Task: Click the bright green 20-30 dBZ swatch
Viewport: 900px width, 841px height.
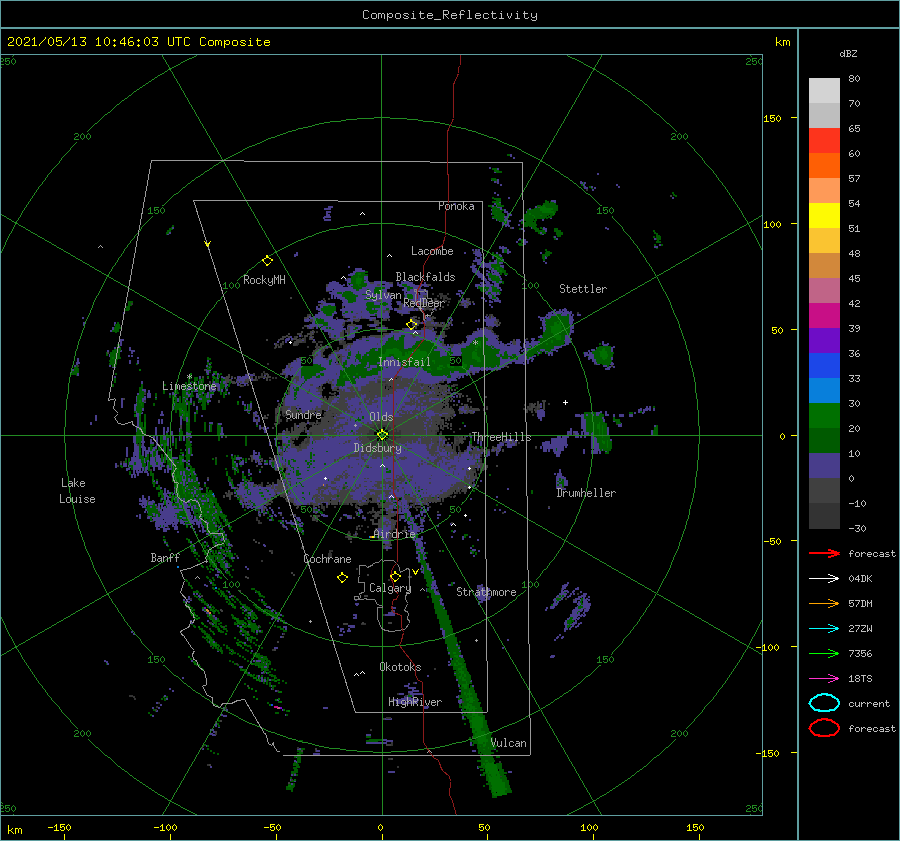Action: pyautogui.click(x=824, y=416)
